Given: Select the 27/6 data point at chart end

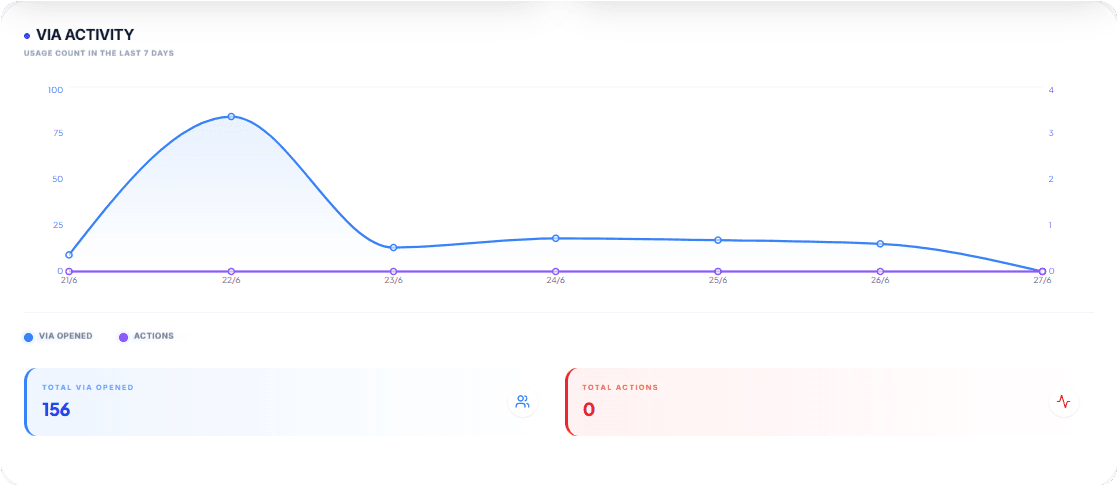Looking at the screenshot, I should pos(1043,271).
